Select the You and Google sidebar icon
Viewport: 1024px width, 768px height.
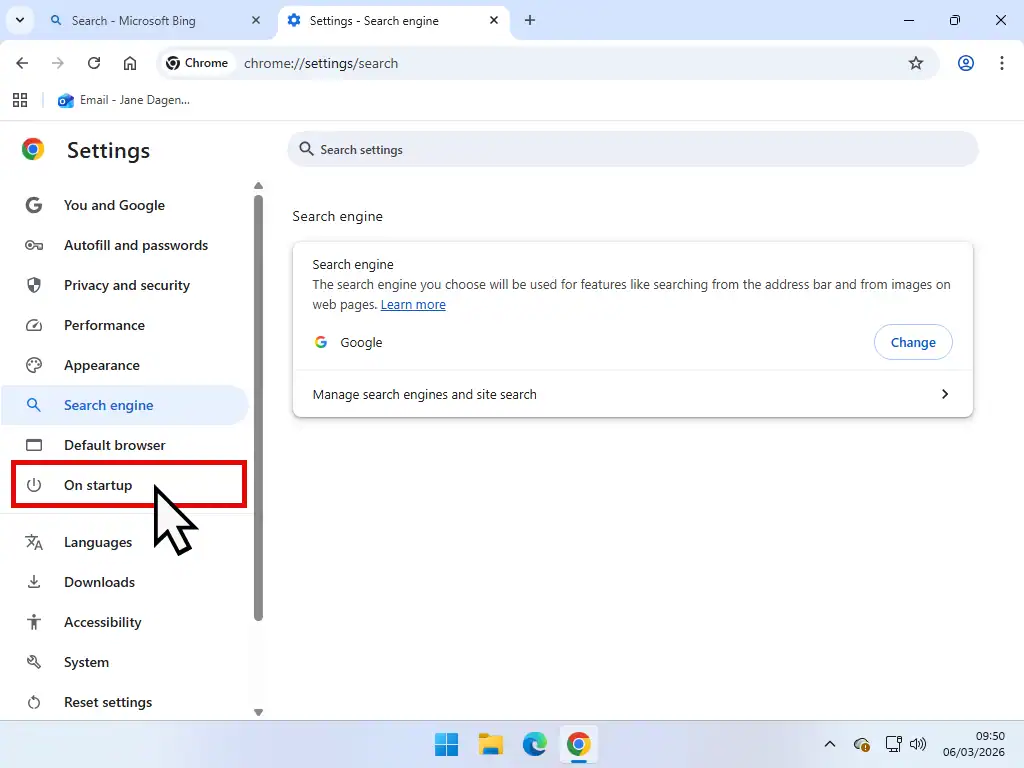pos(33,205)
